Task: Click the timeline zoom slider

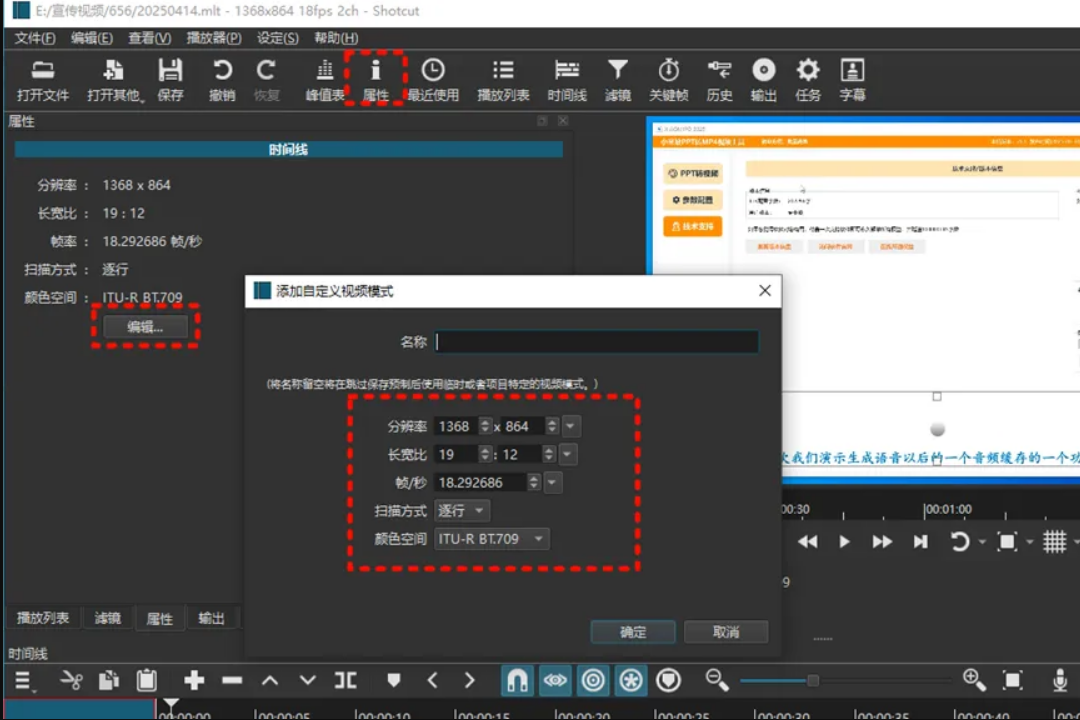Action: click(x=812, y=681)
